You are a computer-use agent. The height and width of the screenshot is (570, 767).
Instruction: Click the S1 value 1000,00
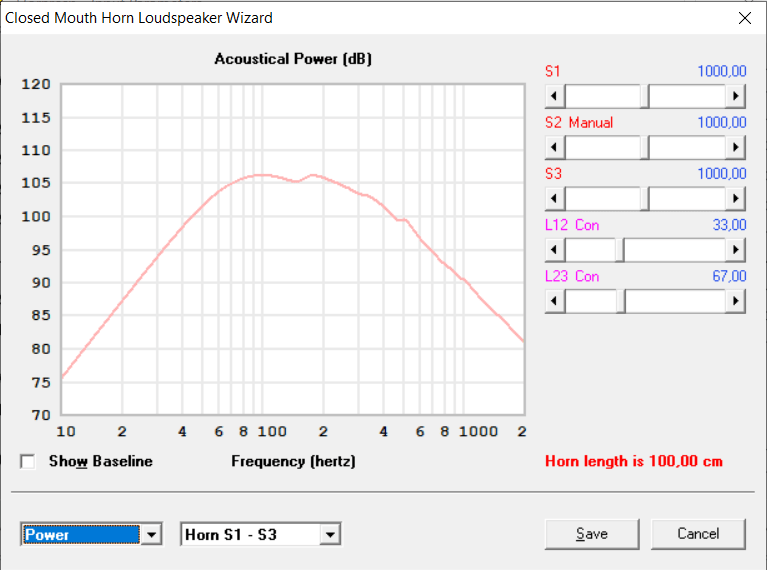[722, 71]
